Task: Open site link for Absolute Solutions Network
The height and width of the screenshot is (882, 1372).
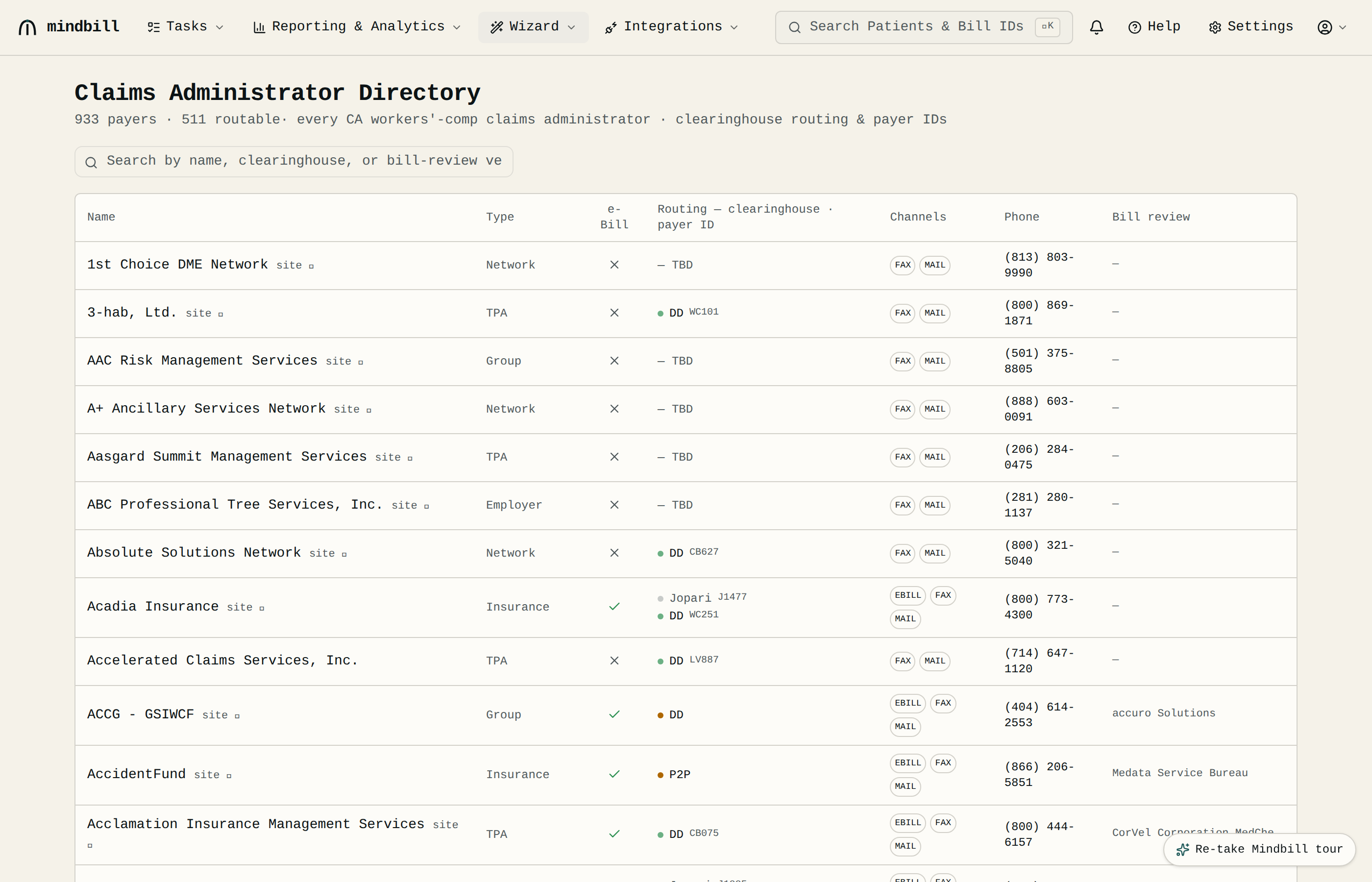Action: [327, 553]
